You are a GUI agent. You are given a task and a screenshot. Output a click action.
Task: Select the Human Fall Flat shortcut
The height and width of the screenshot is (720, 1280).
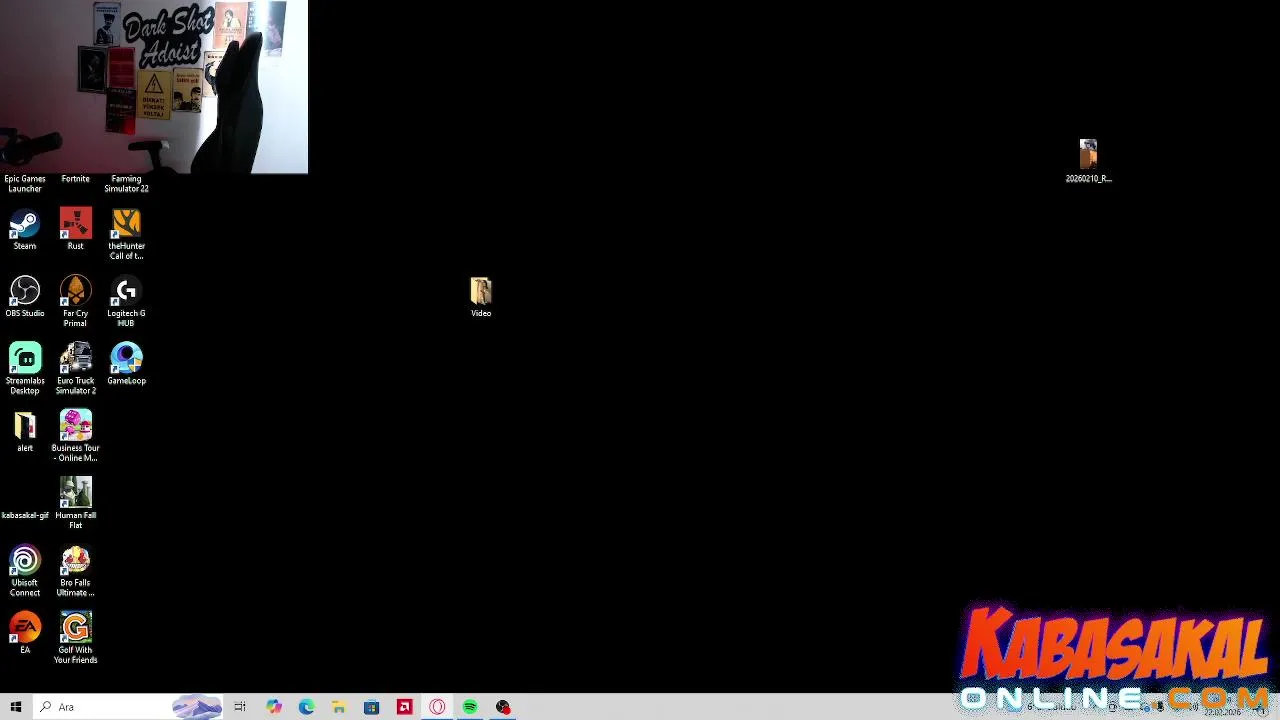(x=75, y=503)
